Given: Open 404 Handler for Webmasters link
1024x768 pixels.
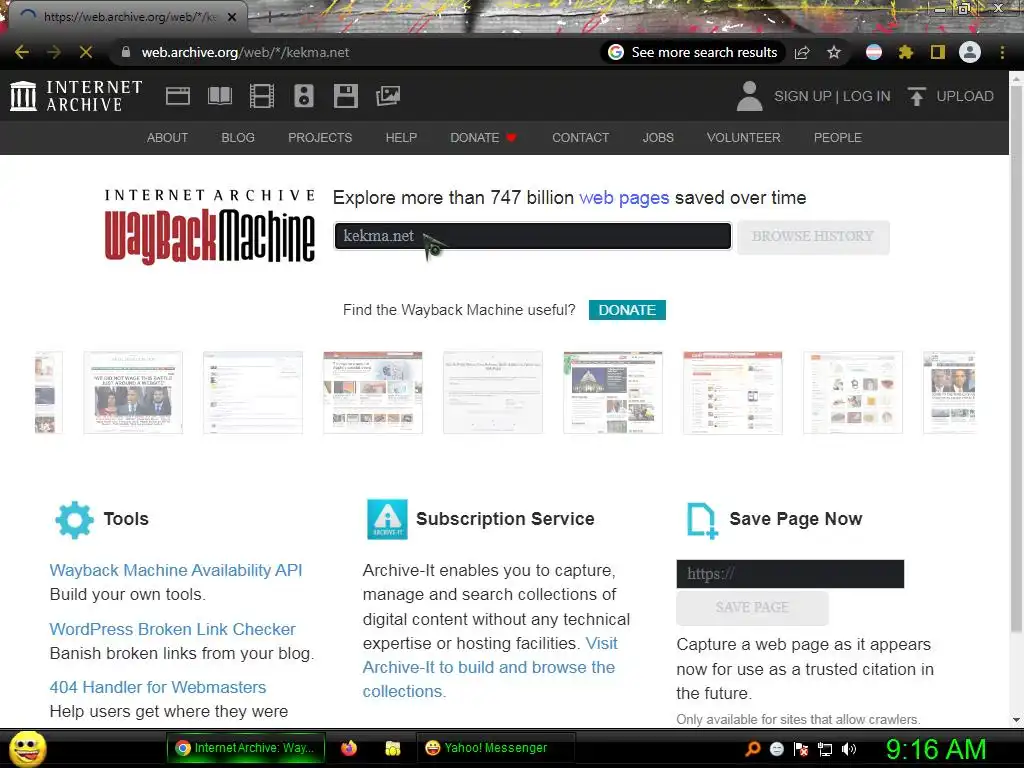Looking at the screenshot, I should click(x=158, y=687).
